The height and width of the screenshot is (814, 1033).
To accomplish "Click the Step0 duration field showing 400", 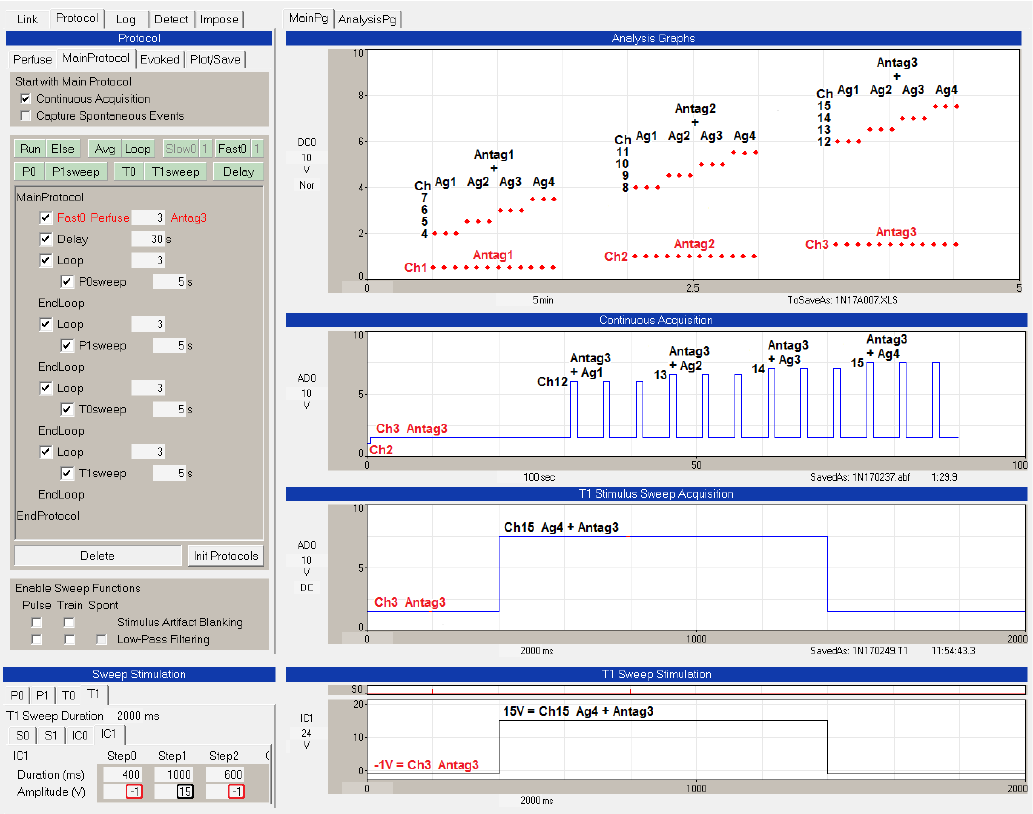I will point(132,774).
